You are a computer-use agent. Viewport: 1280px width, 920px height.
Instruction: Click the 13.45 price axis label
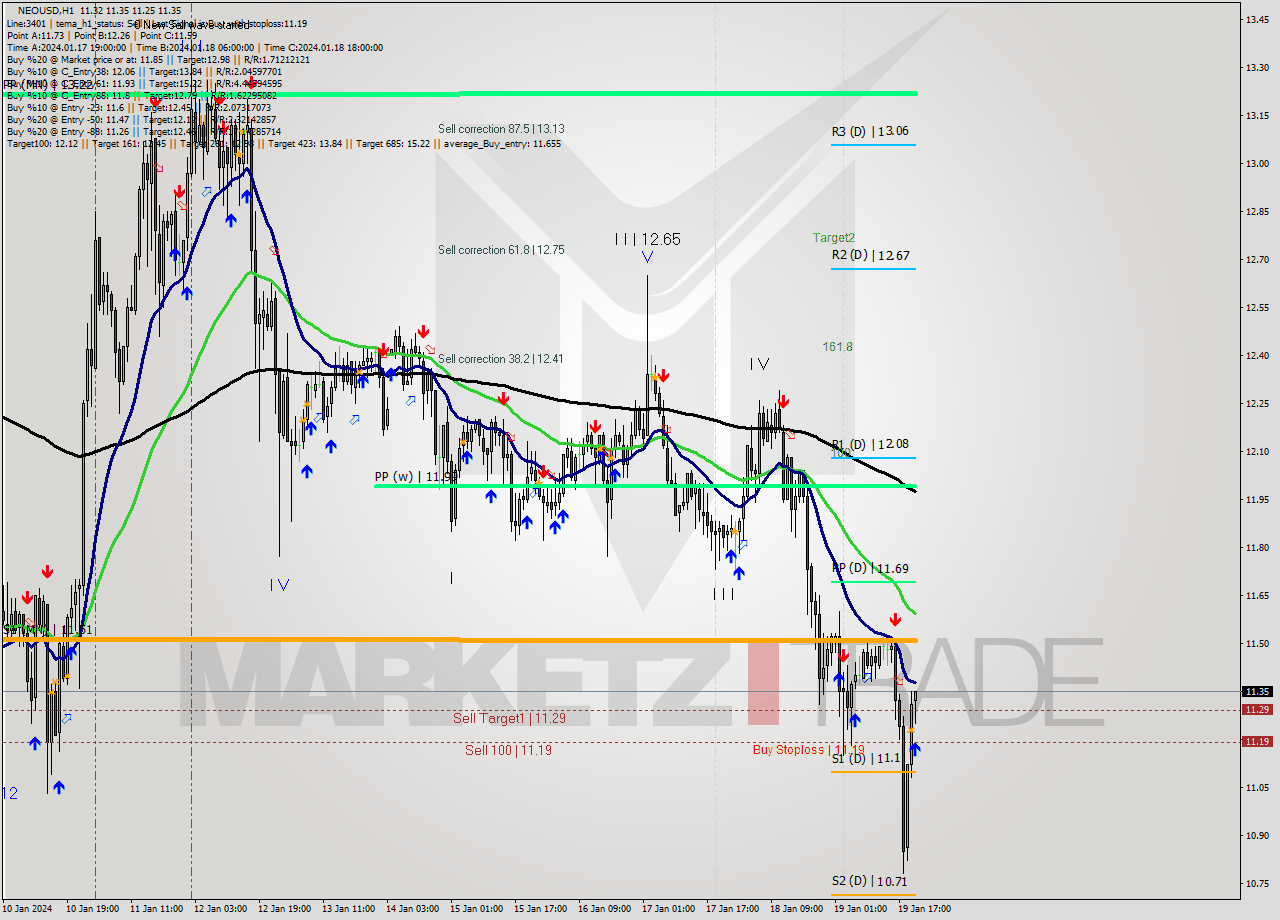(x=1257, y=19)
